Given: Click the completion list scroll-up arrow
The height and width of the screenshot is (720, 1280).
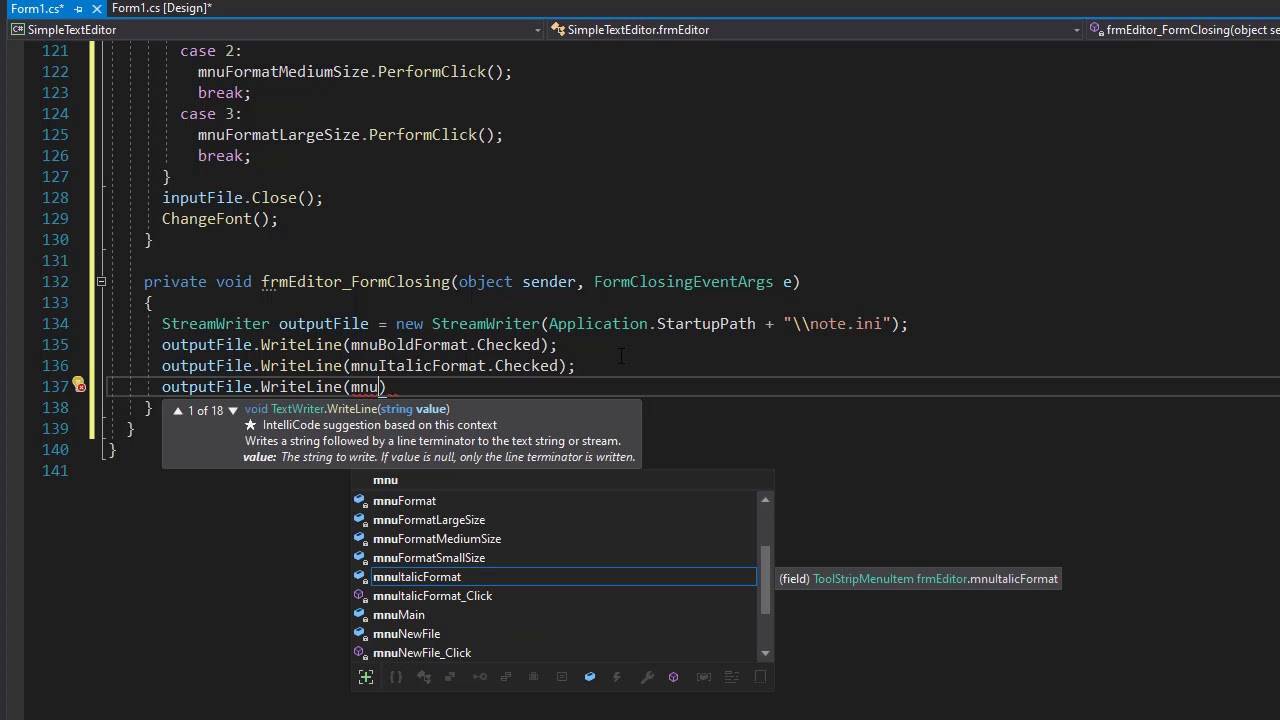Looking at the screenshot, I should pyautogui.click(x=766, y=499).
